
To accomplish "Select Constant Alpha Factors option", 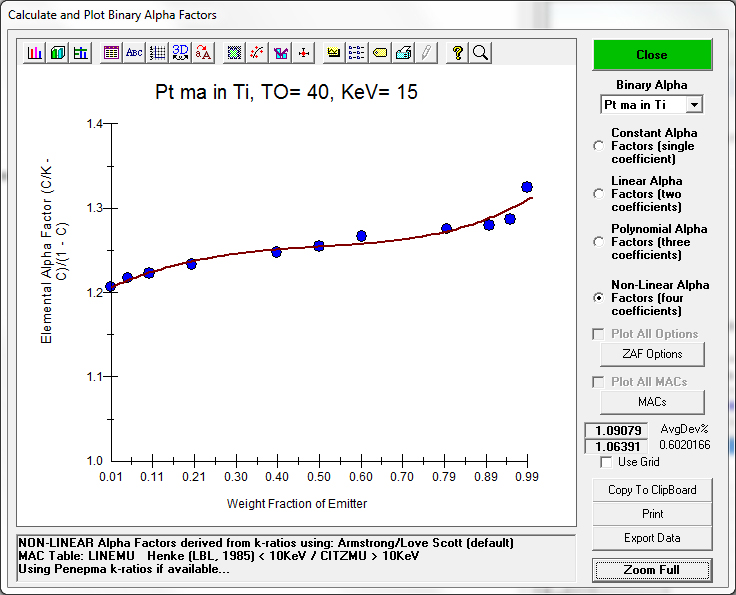I will pyautogui.click(x=598, y=146).
